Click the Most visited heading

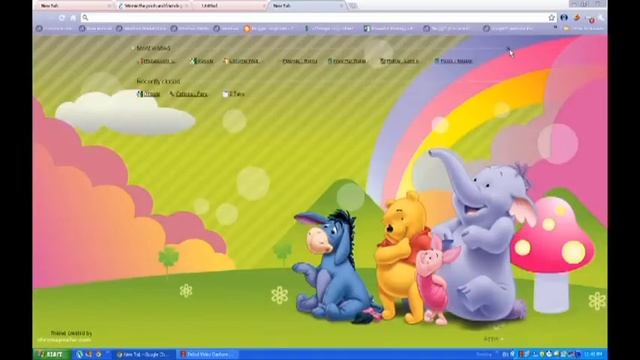pos(153,48)
